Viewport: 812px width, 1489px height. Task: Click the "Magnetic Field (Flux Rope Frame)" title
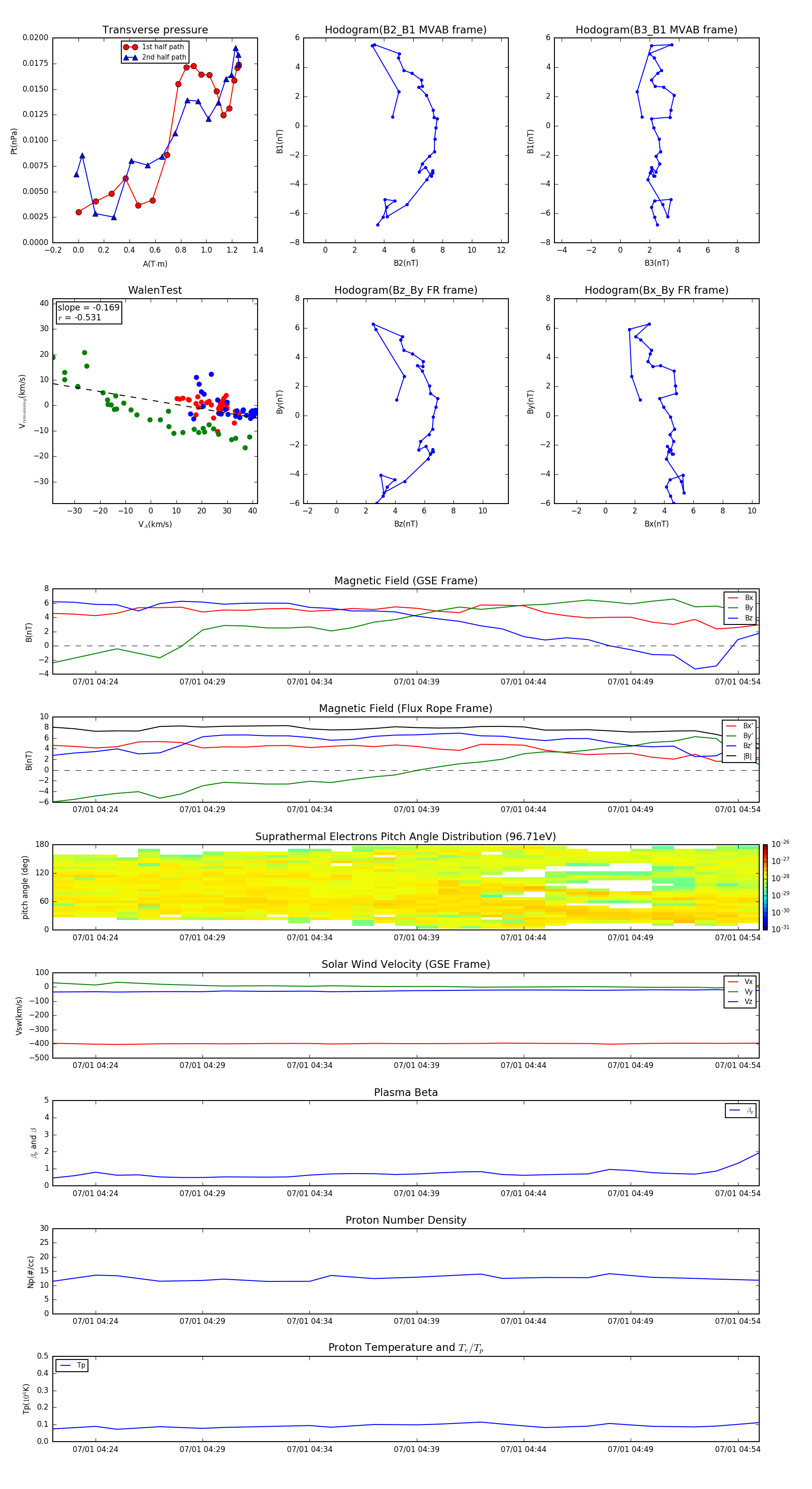406,709
